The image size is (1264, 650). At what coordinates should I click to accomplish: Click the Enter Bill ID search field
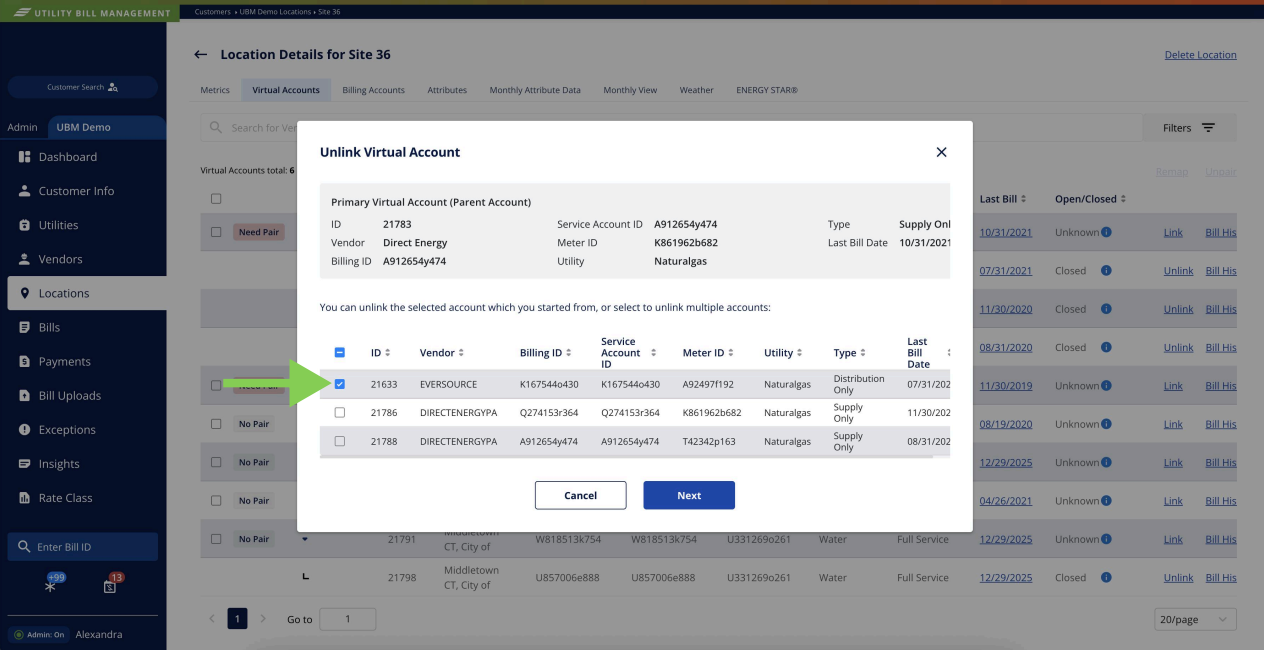[83, 547]
